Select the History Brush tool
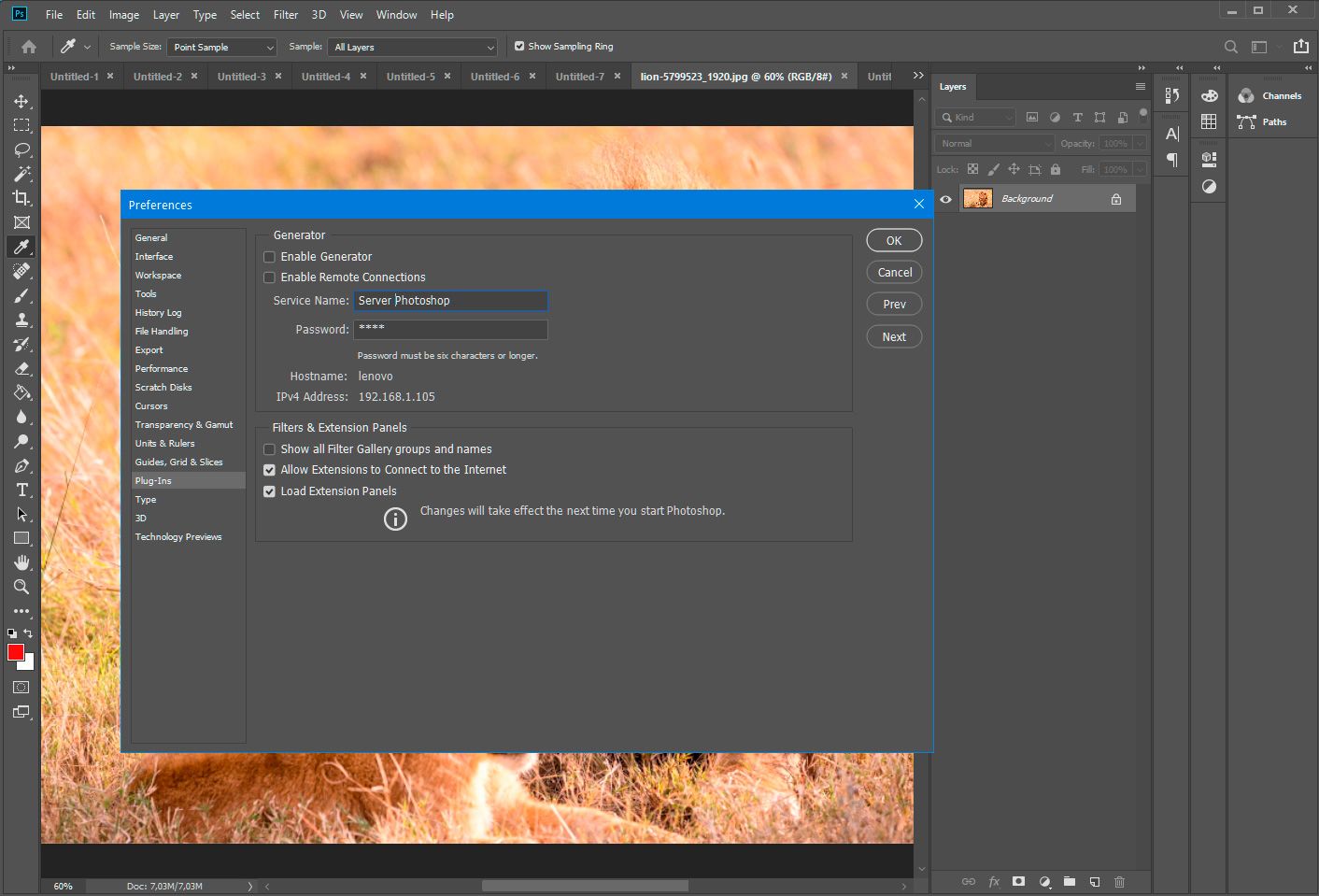Viewport: 1319px width, 896px height. coord(21,344)
